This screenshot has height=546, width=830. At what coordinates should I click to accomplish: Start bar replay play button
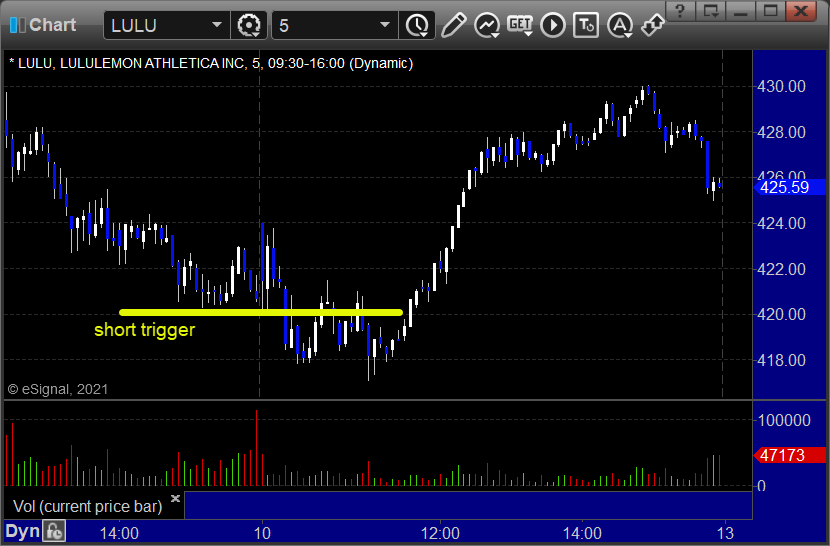553,25
